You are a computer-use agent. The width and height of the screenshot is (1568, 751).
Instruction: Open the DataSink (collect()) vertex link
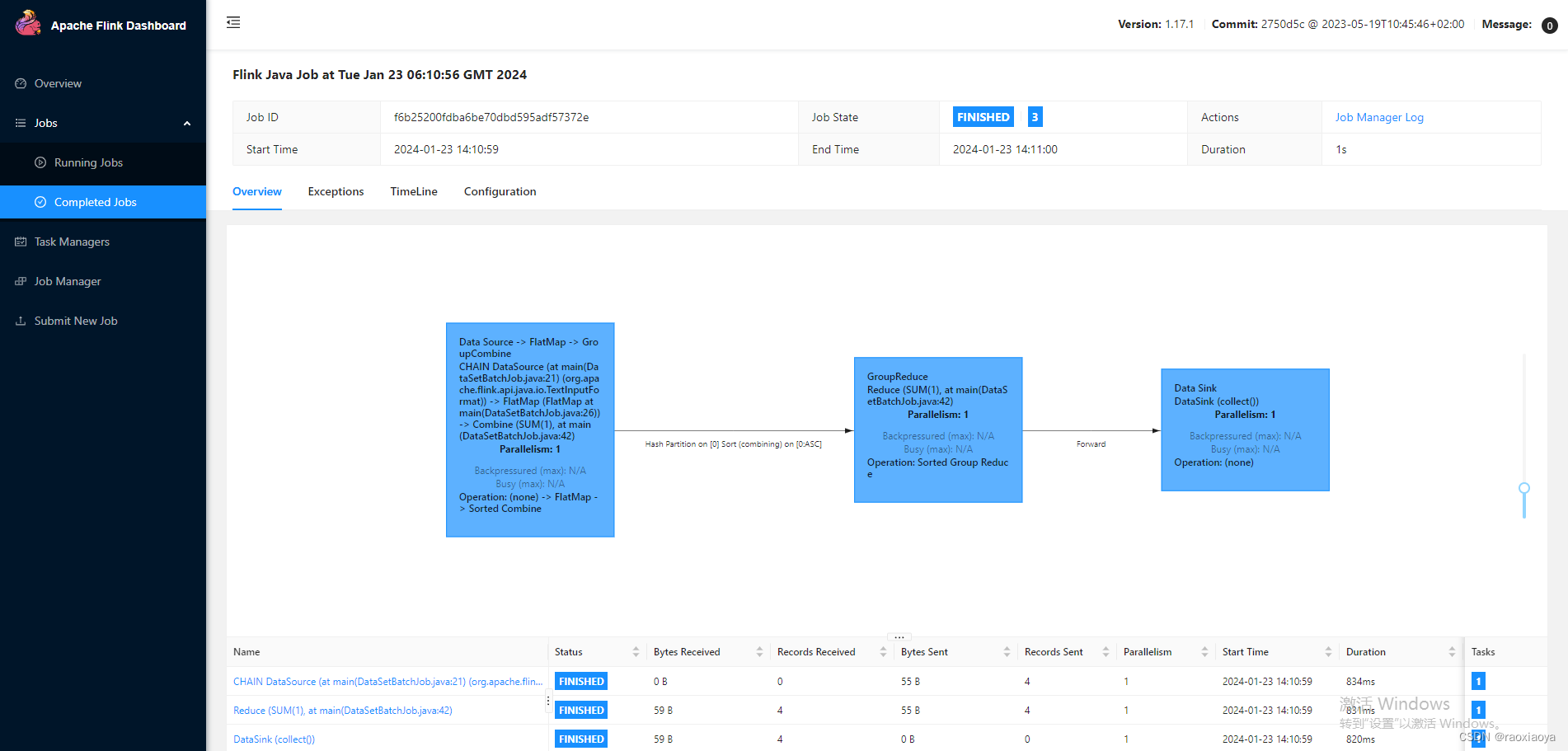tap(274, 739)
